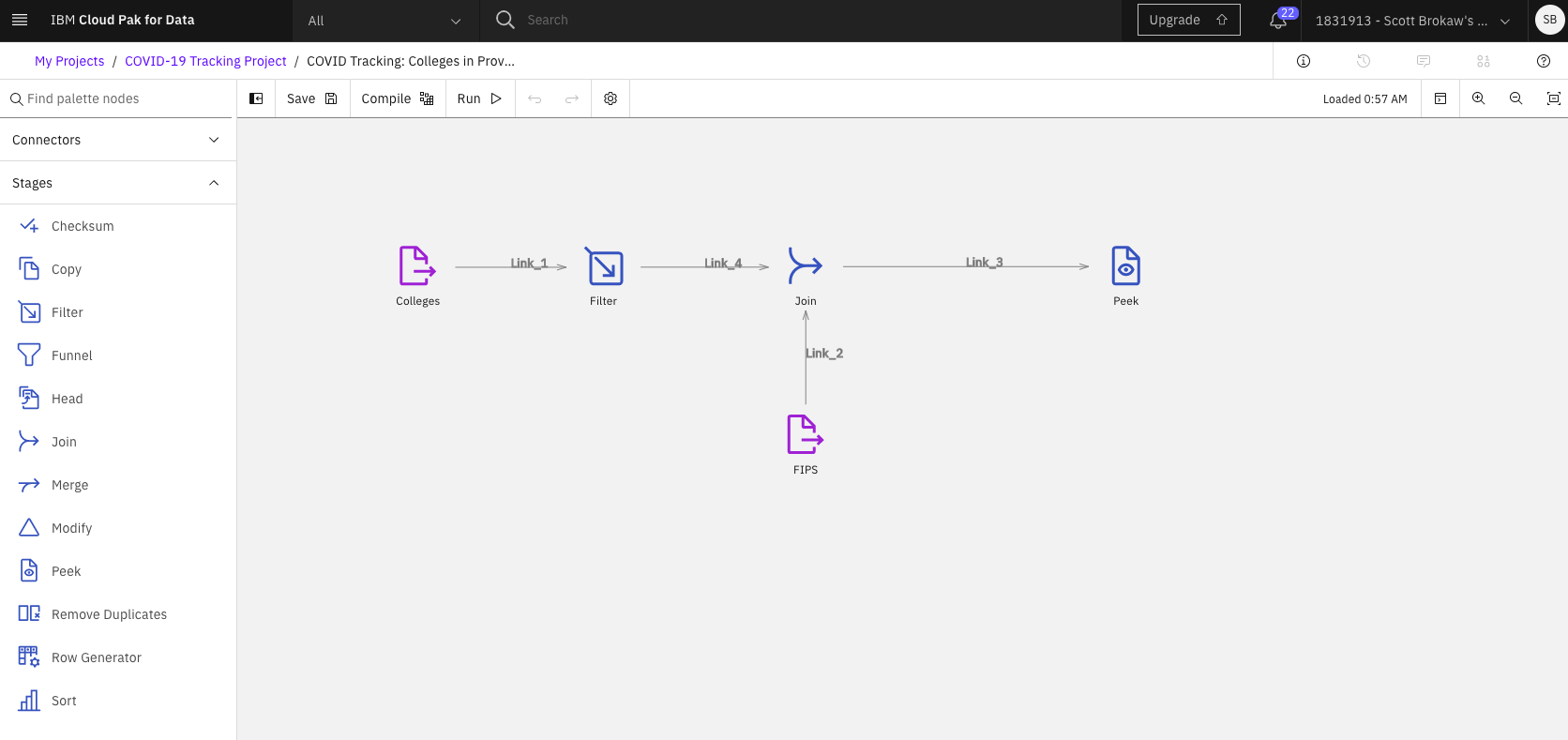
Task: Pick the Copy stage in palette
Action: tap(118, 269)
